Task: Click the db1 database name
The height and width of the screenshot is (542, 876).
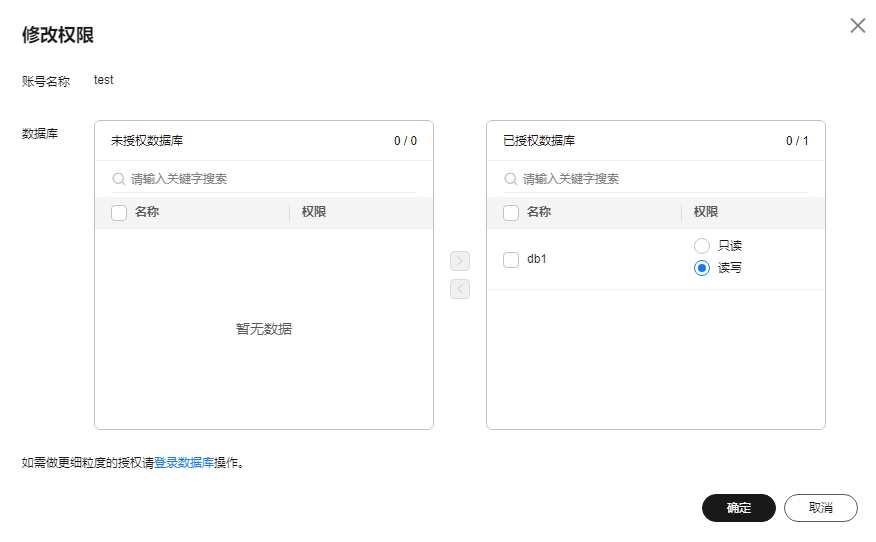Action: [x=537, y=259]
